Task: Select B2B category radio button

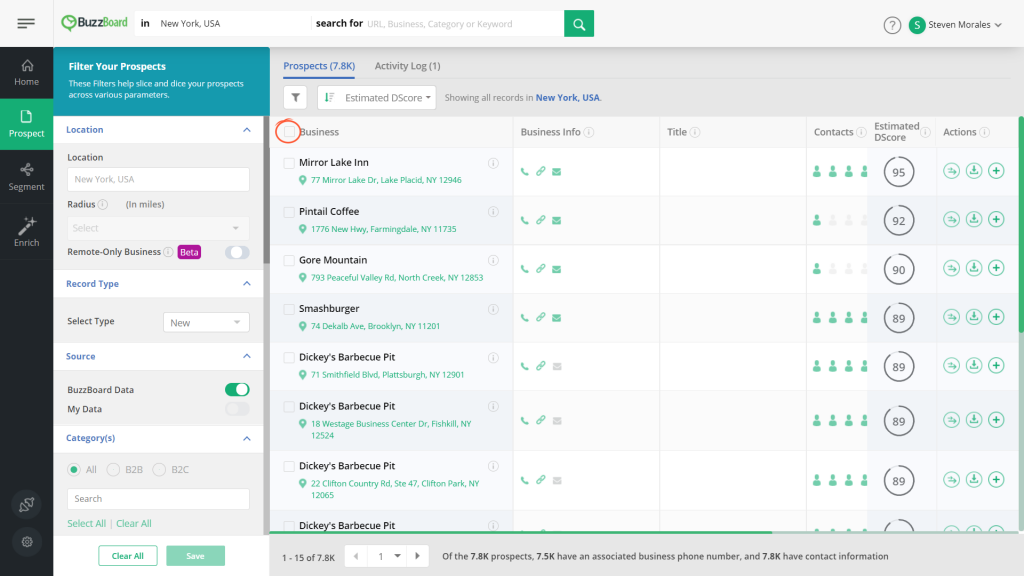Action: [113, 470]
